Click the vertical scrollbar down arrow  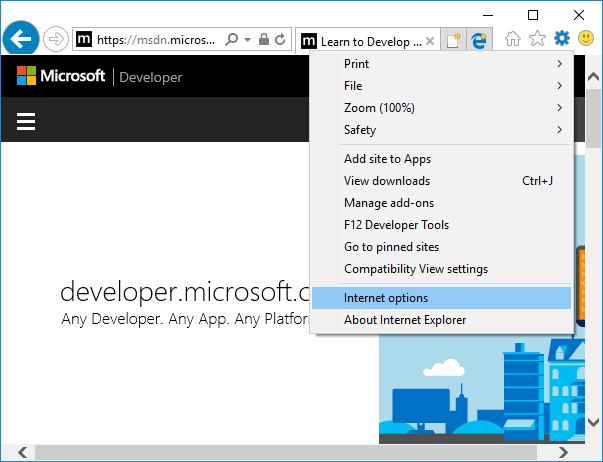click(593, 422)
